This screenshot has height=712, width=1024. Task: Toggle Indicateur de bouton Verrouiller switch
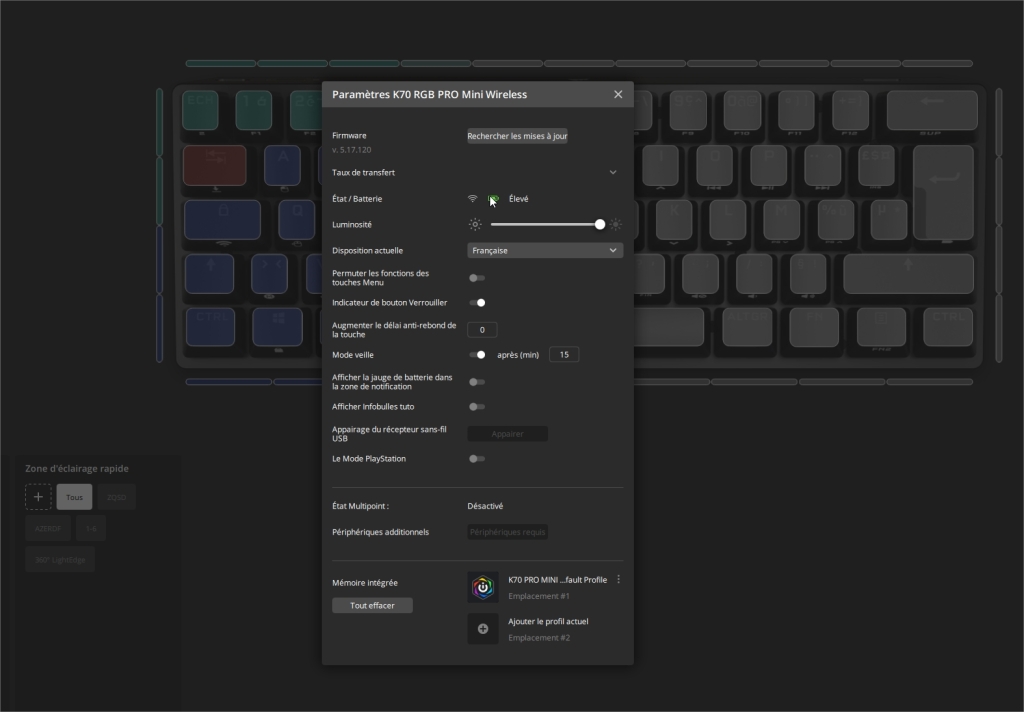coord(477,302)
